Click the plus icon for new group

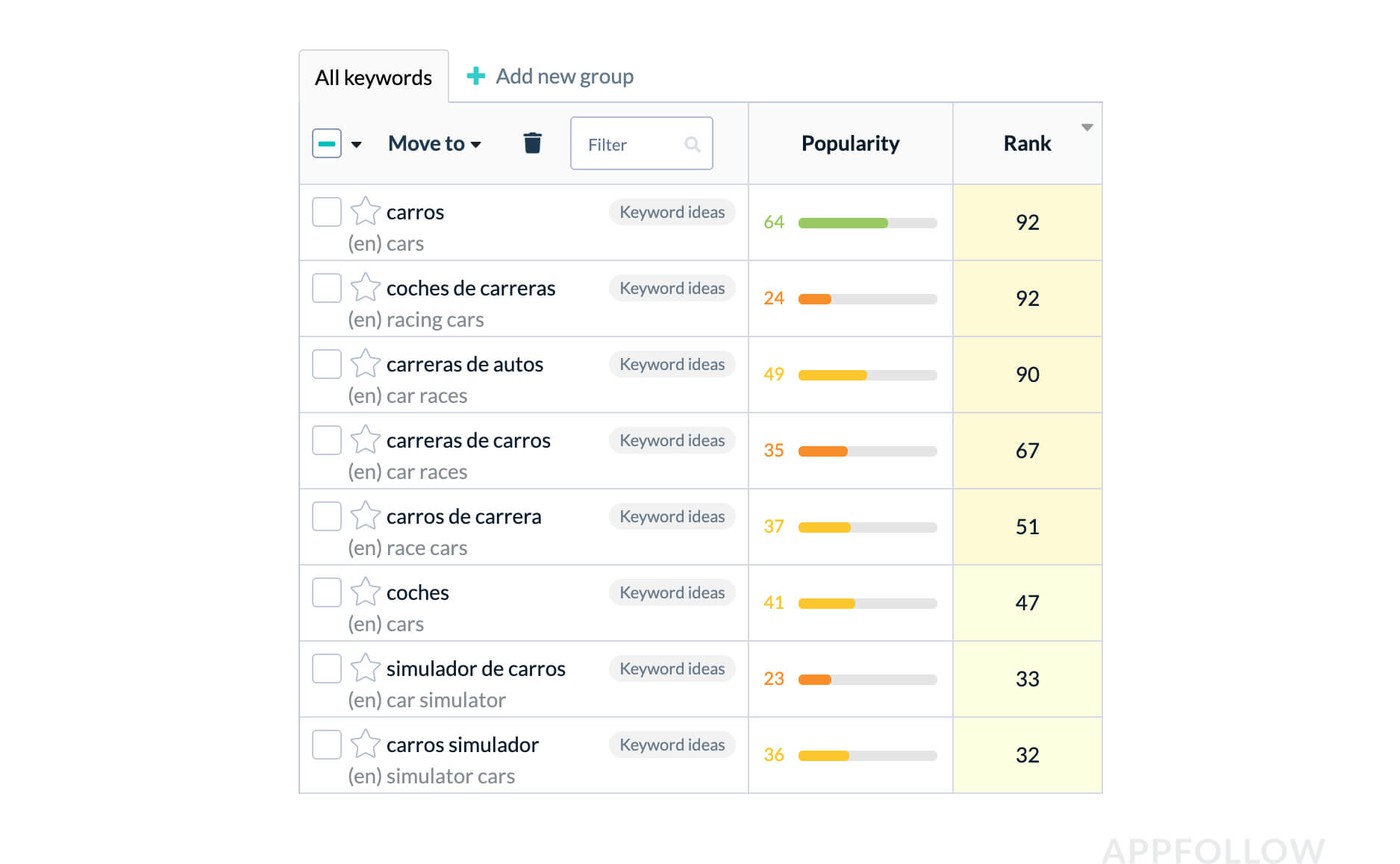pyautogui.click(x=476, y=76)
